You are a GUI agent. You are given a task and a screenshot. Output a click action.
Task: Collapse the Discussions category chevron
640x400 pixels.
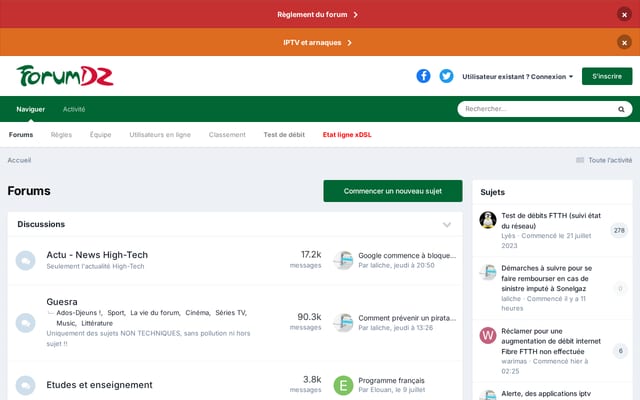(x=447, y=224)
